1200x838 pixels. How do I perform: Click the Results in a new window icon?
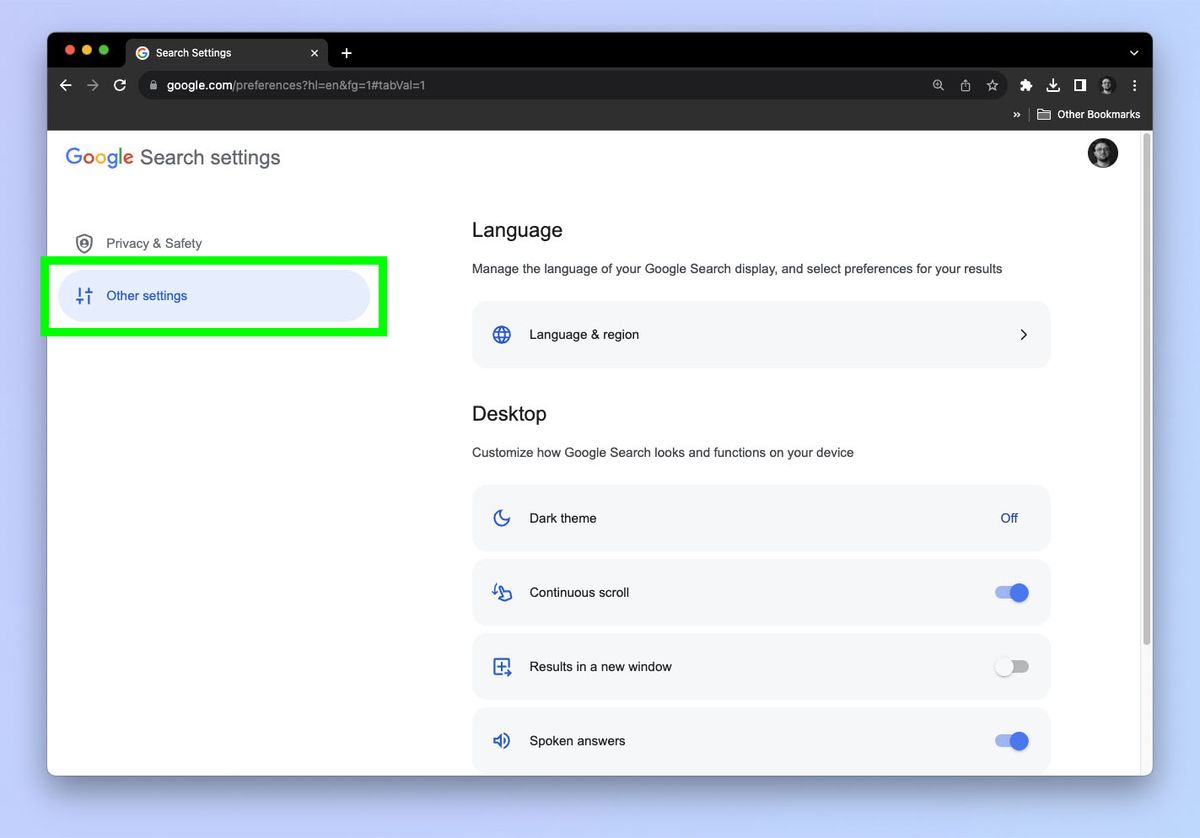(x=501, y=666)
